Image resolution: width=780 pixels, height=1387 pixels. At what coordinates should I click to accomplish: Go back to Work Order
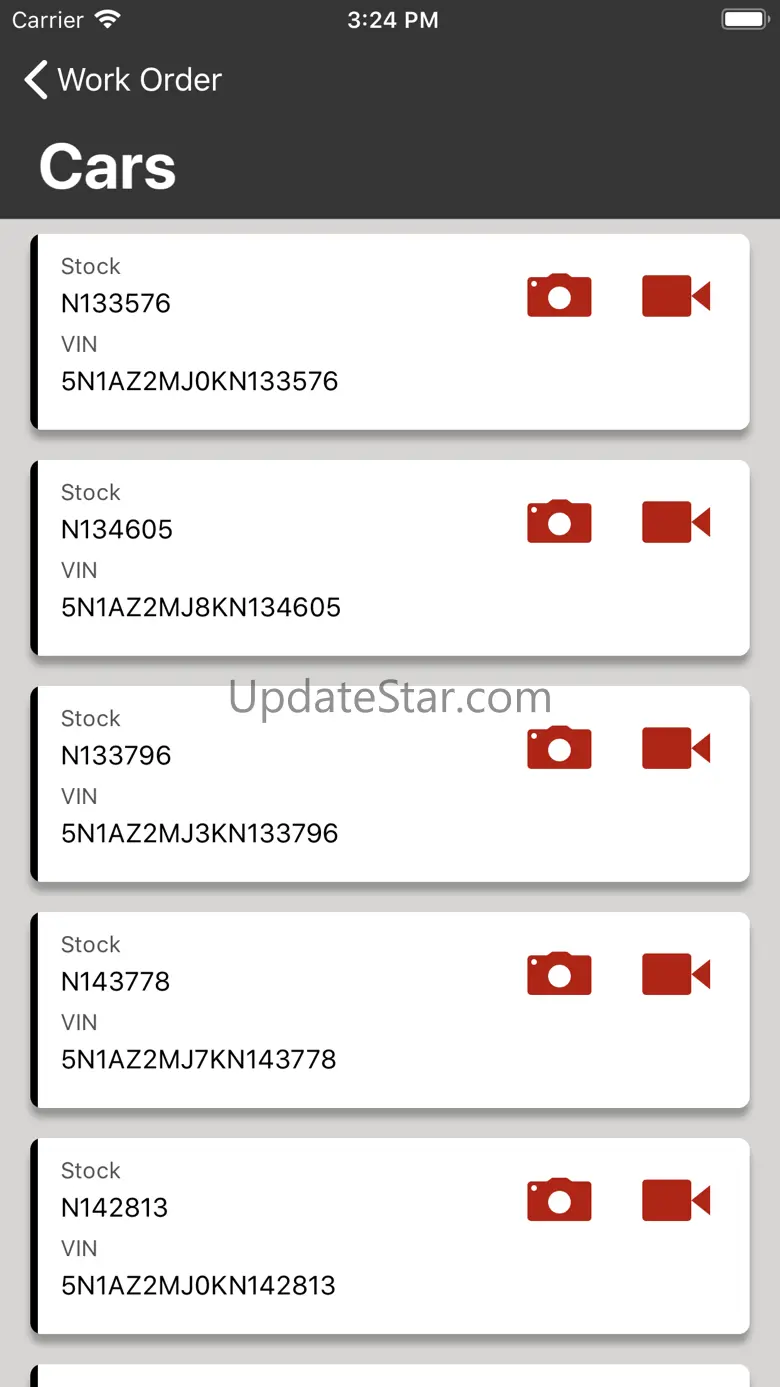(x=123, y=80)
